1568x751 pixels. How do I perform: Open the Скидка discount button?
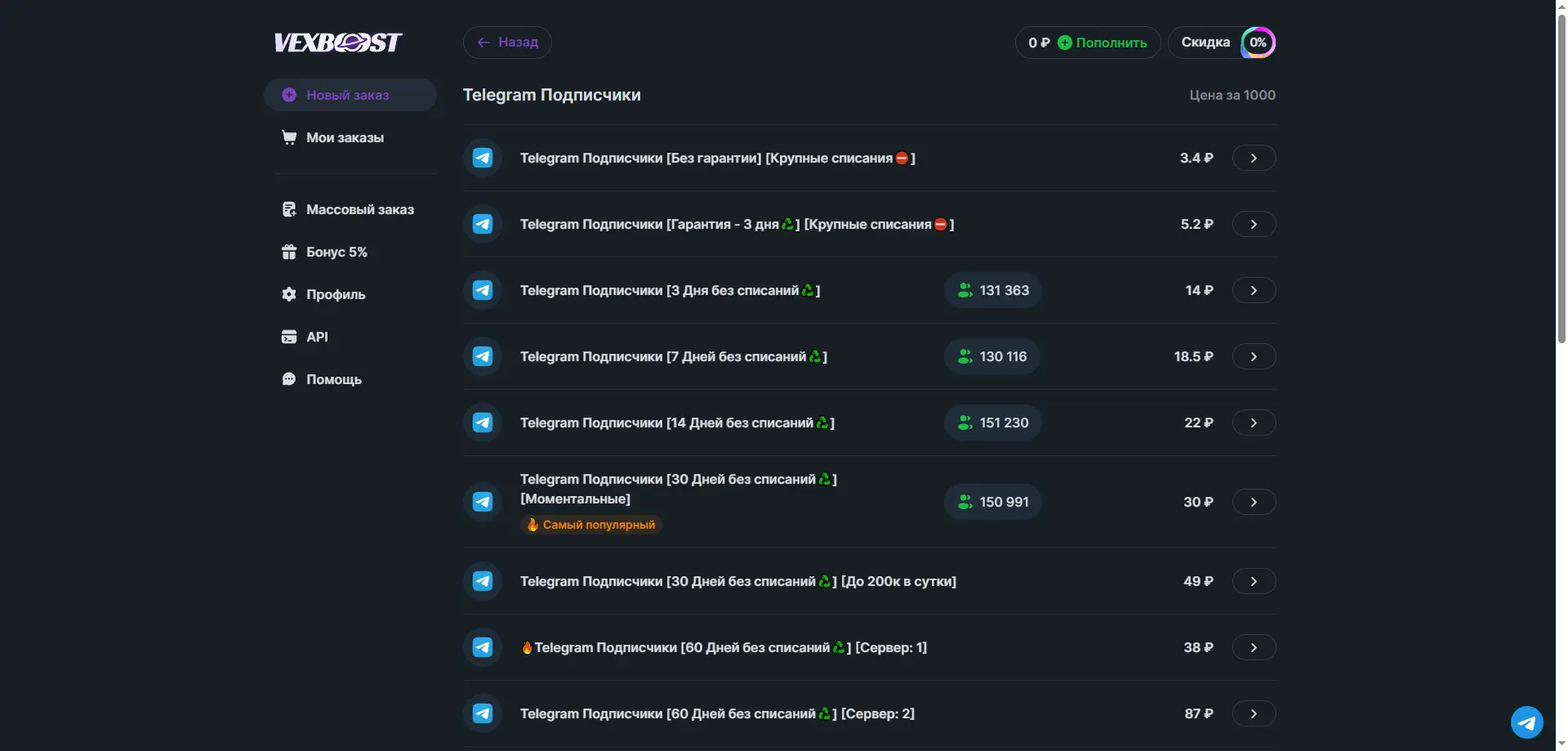click(x=1222, y=42)
